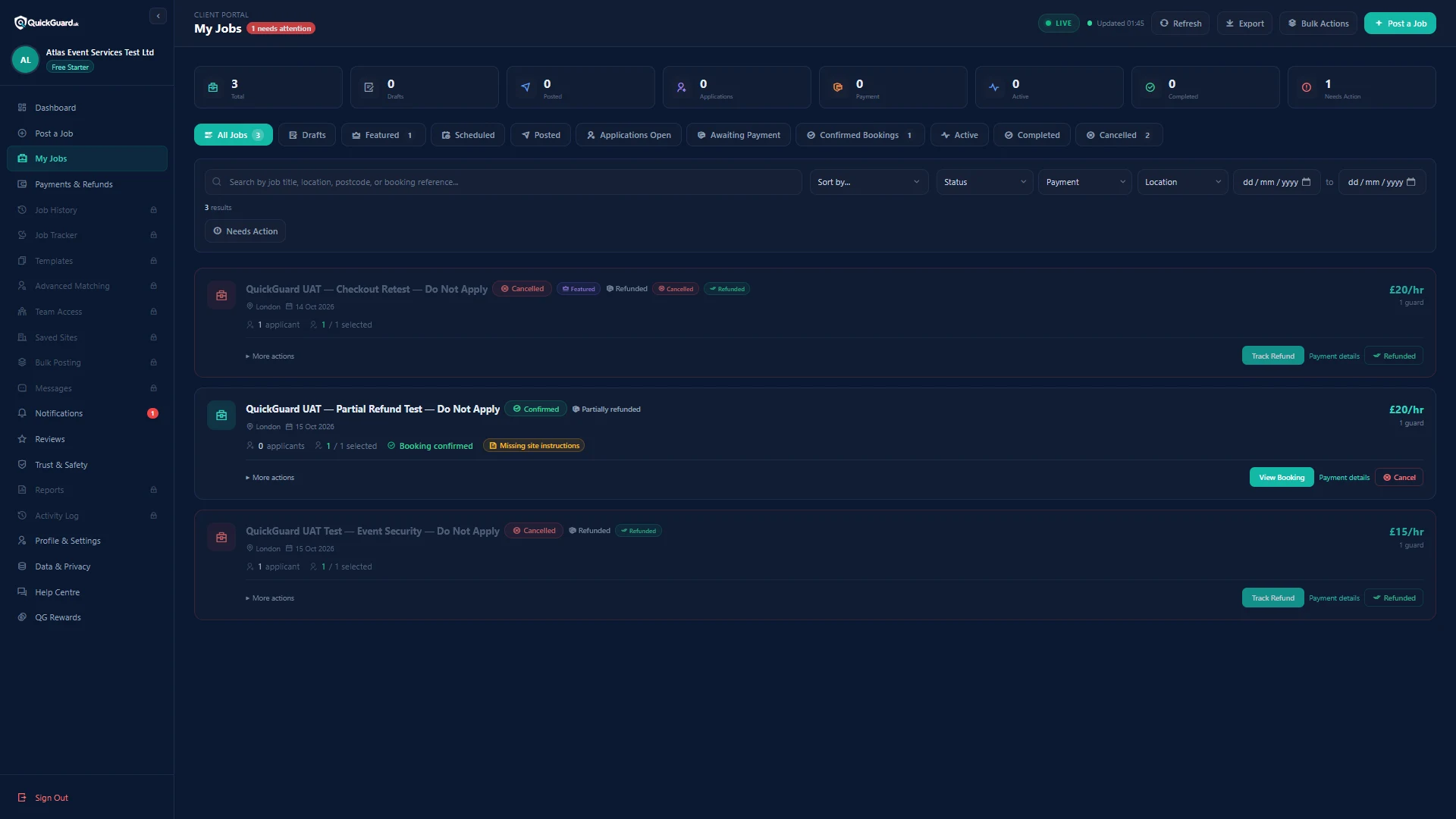Collapse the sidebar with the chevron button

(158, 16)
